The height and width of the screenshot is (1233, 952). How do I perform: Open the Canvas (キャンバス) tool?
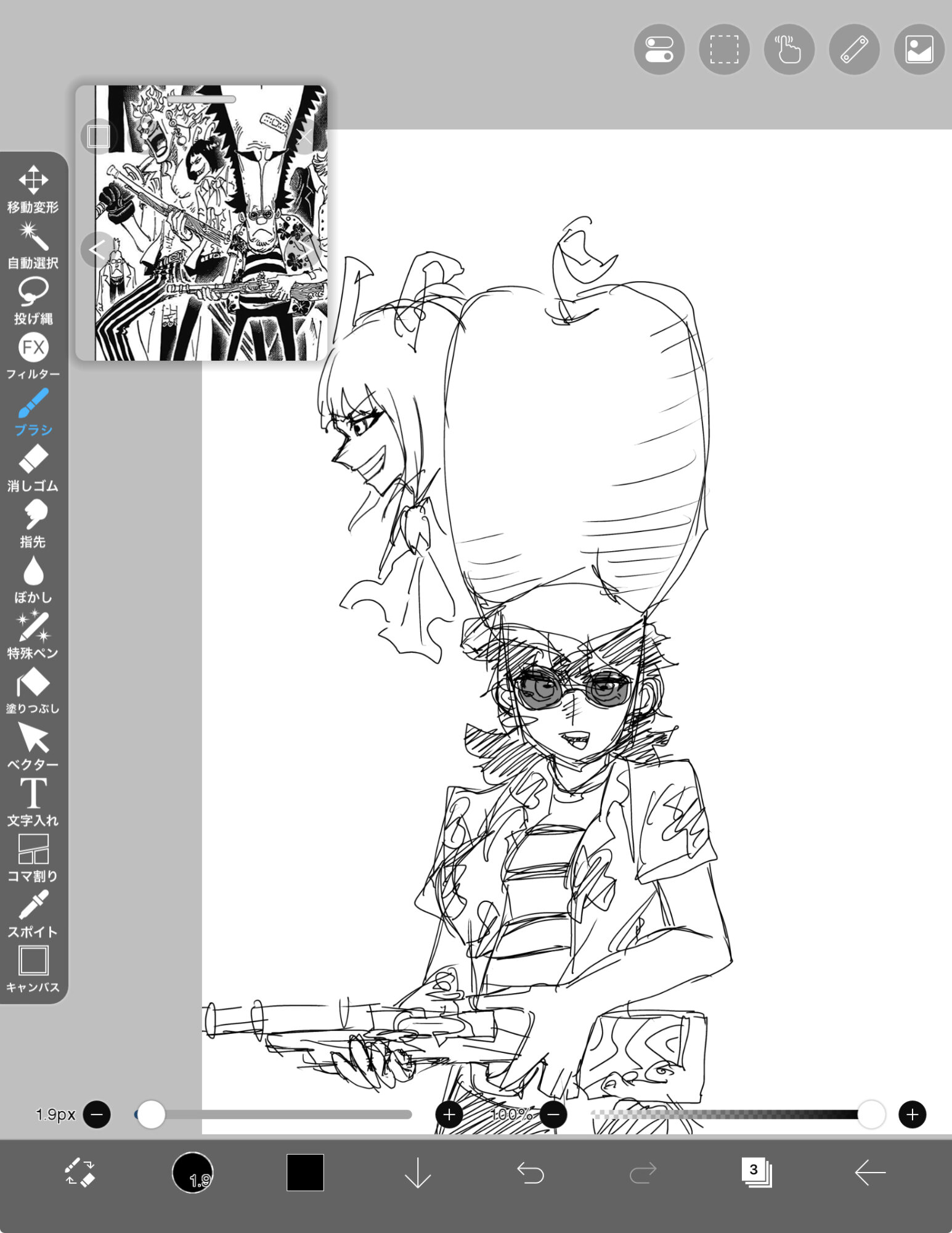click(33, 969)
